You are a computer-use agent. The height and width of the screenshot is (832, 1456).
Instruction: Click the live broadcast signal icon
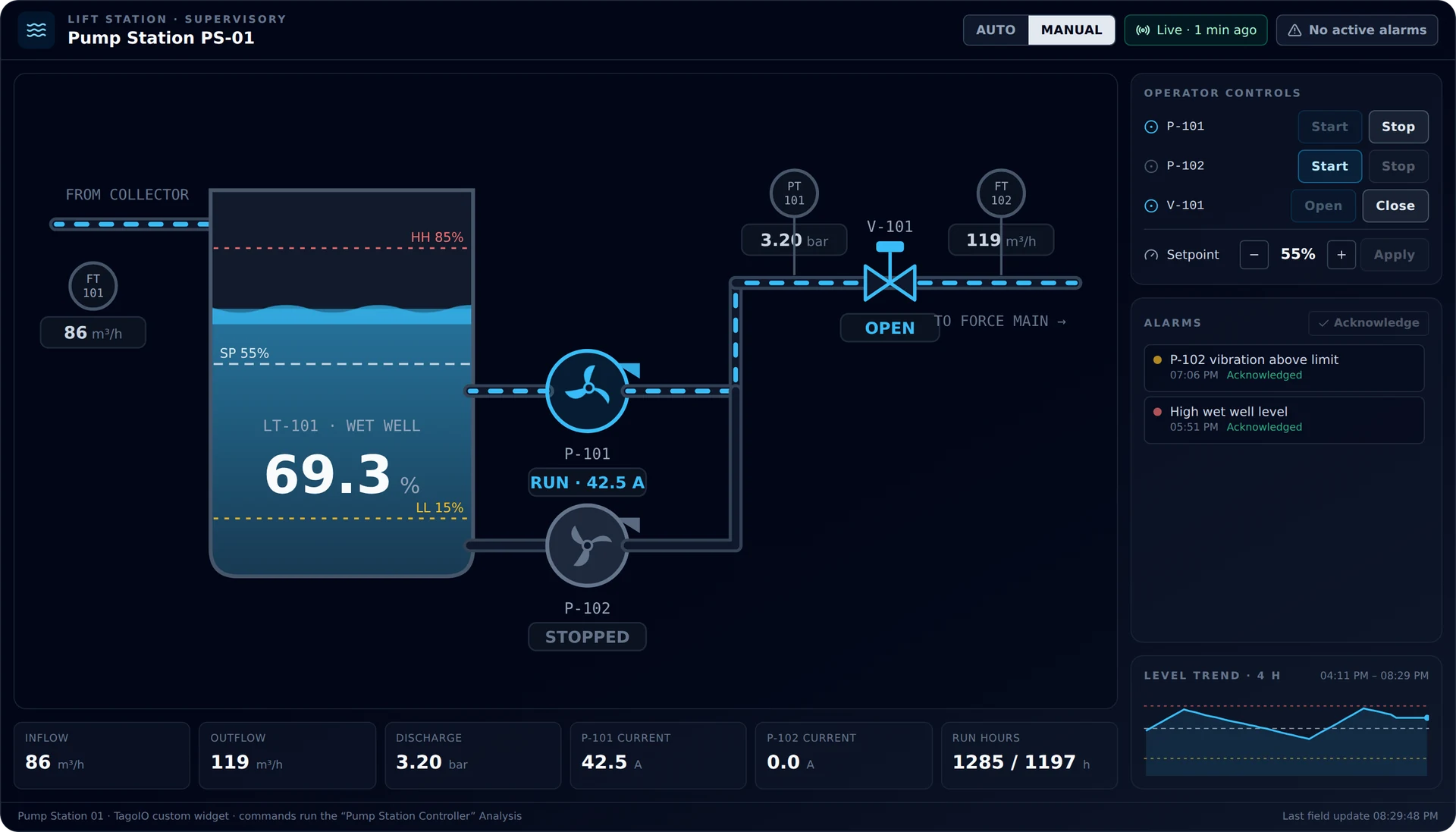tap(1143, 30)
